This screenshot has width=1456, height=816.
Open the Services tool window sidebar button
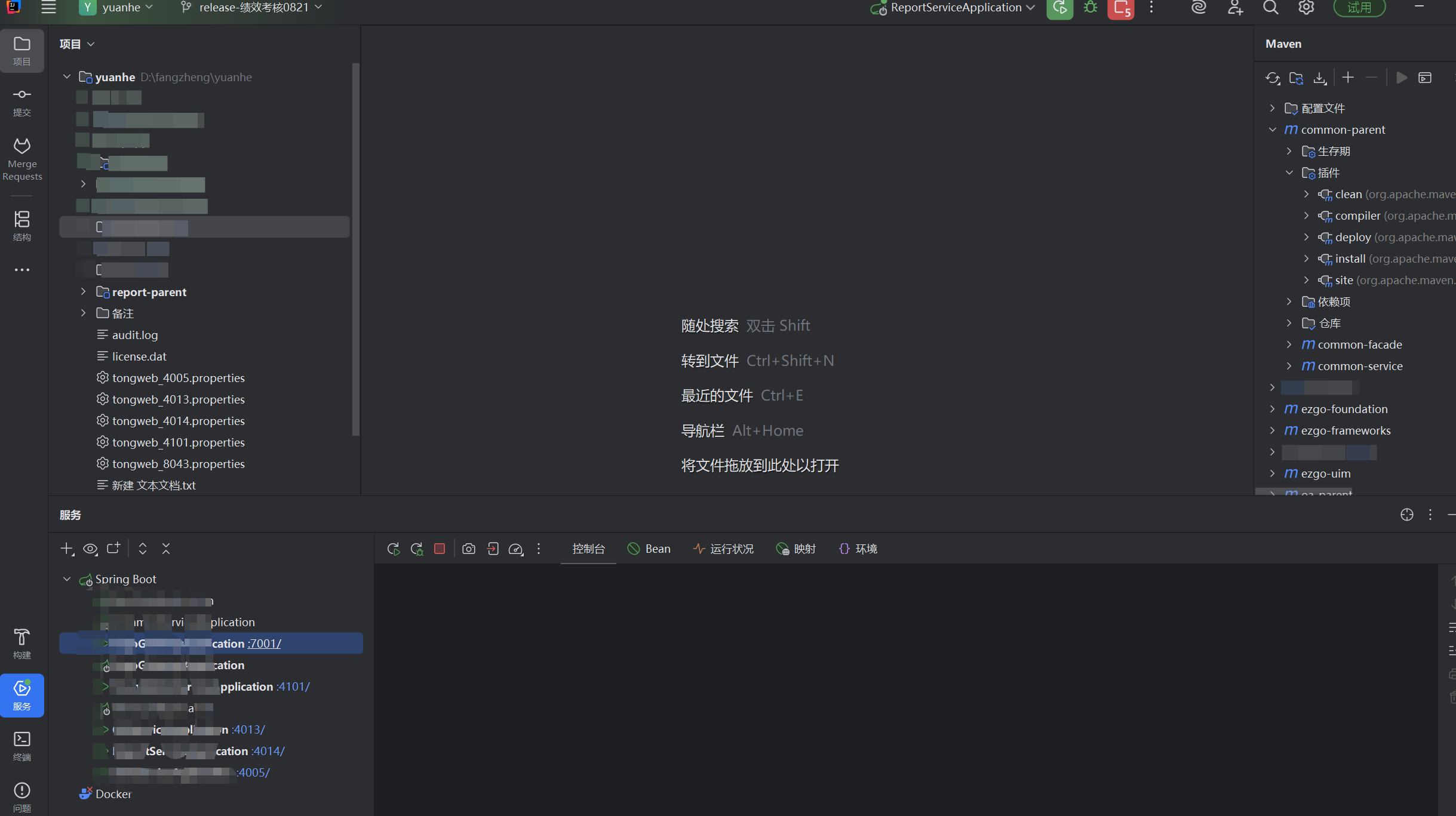click(x=22, y=695)
